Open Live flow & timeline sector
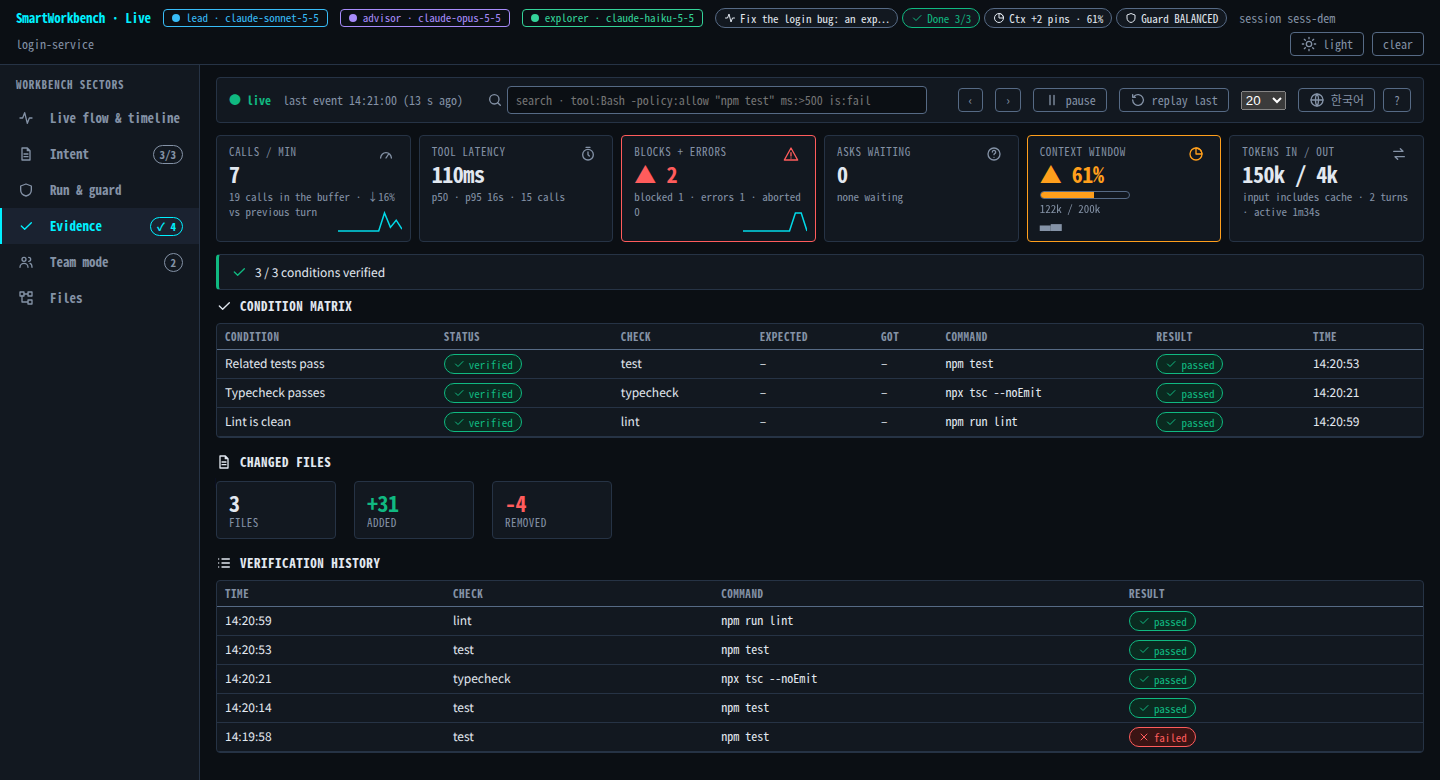This screenshot has height=780, width=1440. click(x=100, y=118)
